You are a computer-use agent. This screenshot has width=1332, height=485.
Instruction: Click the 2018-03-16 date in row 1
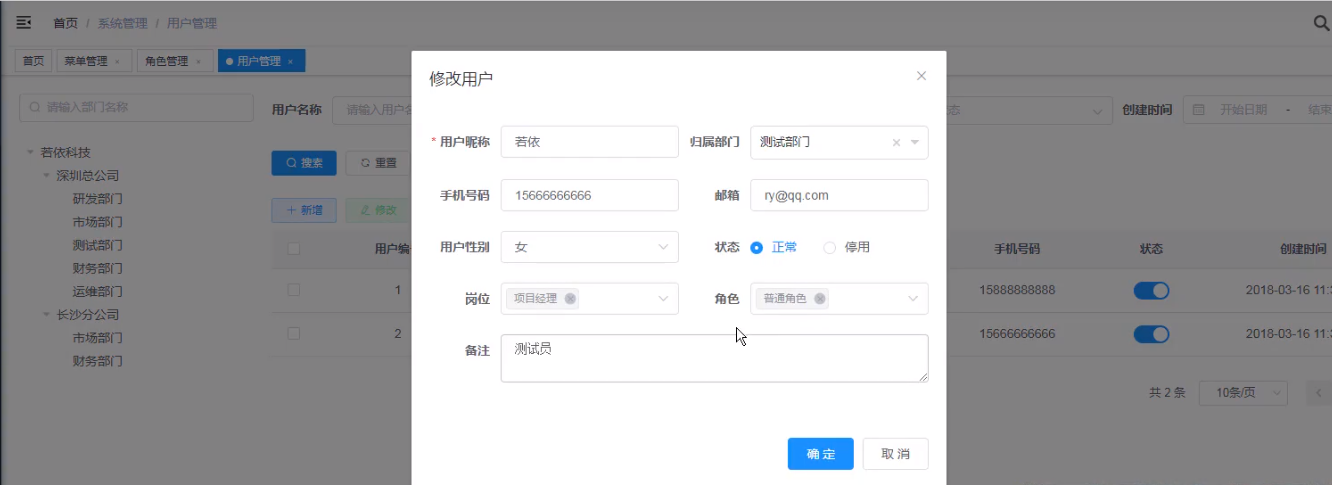[x=1288, y=291]
